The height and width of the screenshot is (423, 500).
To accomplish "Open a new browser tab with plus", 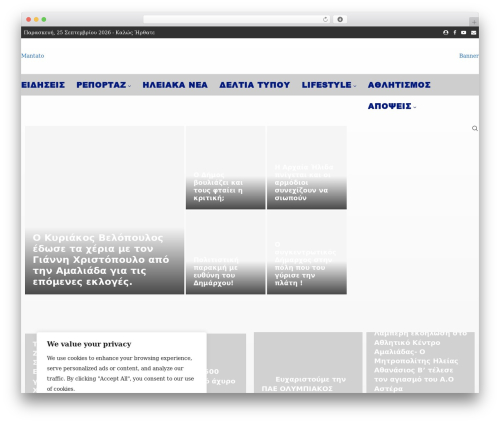I will point(474,22).
